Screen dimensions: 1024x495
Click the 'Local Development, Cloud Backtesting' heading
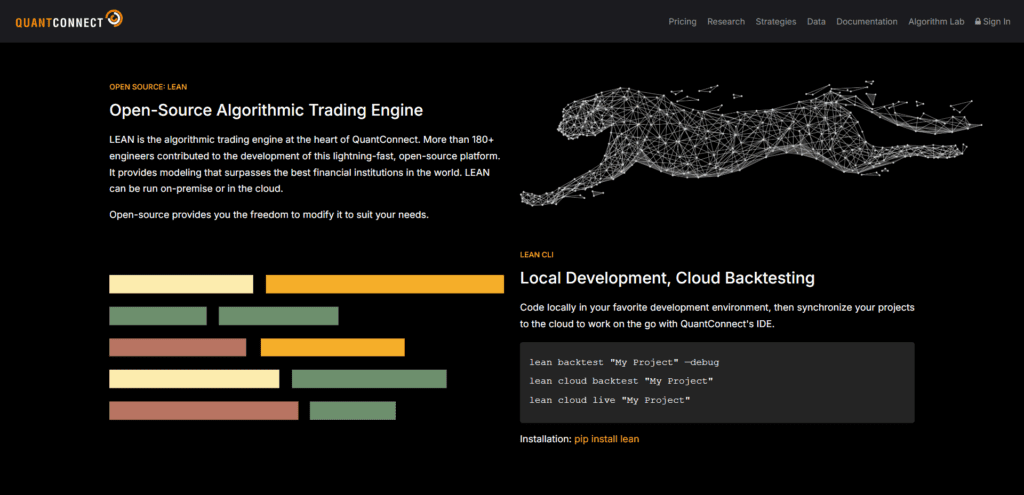(667, 278)
